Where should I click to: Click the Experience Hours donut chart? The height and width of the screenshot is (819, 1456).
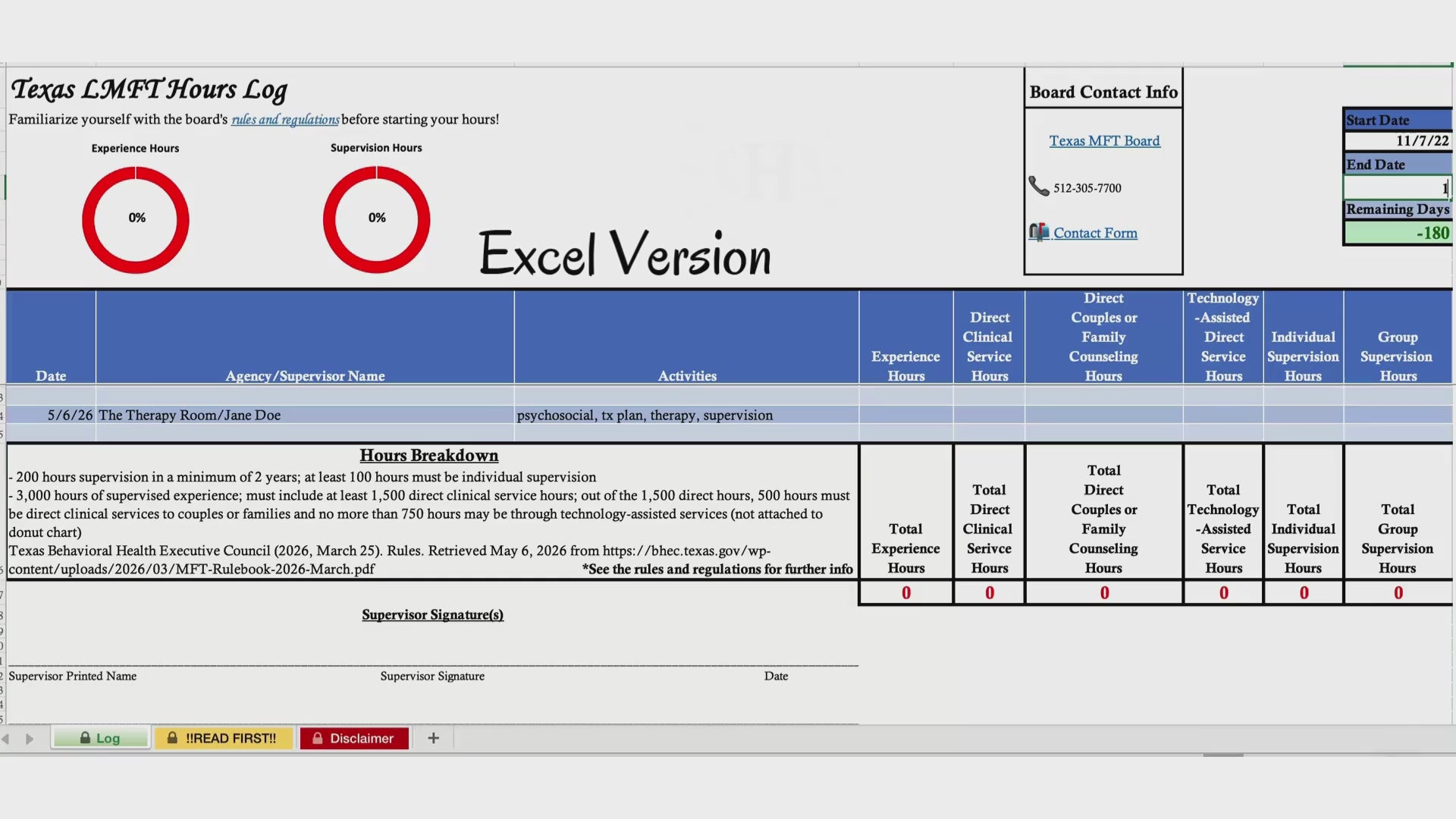coord(136,220)
